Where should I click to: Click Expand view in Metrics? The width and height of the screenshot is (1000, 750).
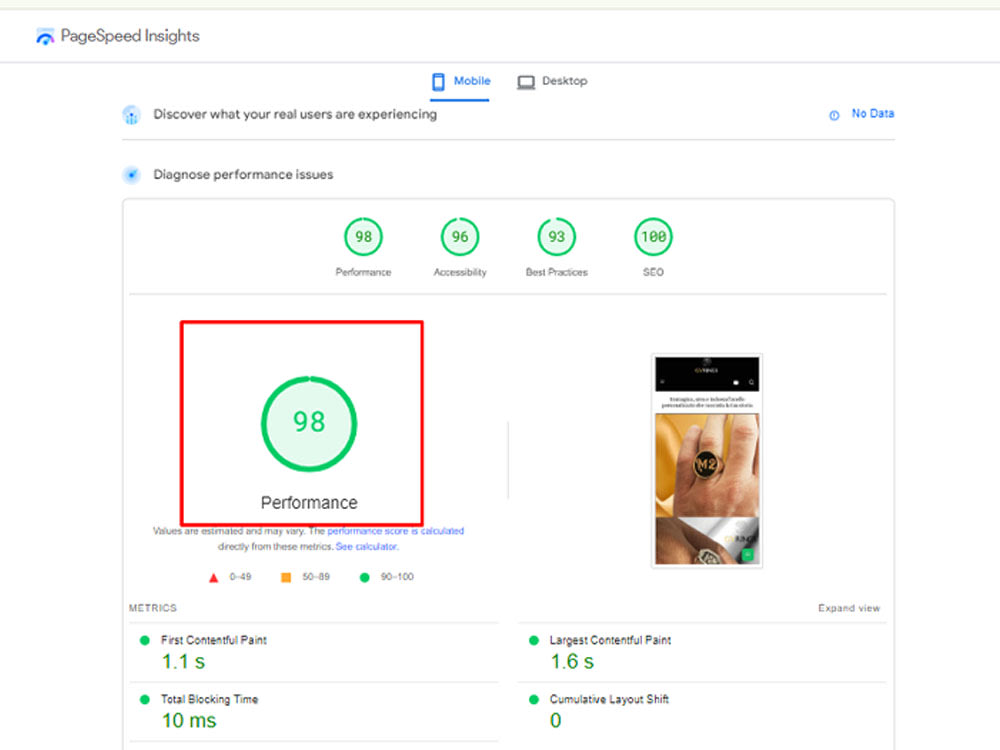click(x=849, y=608)
